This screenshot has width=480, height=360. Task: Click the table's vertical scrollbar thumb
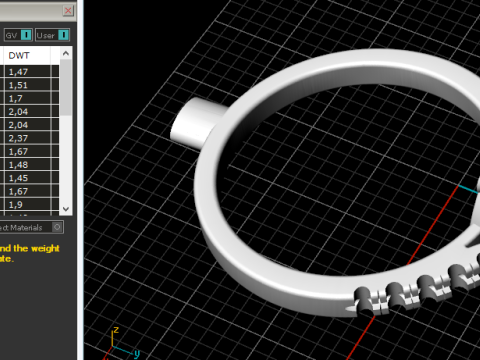(x=66, y=88)
